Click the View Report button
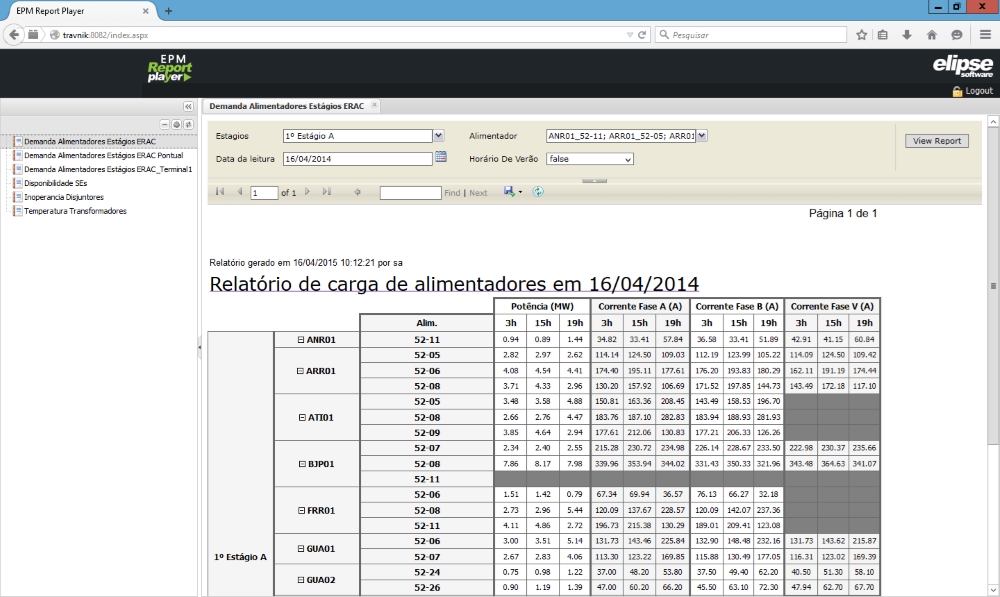Image resolution: width=1000 pixels, height=597 pixels. (x=937, y=141)
